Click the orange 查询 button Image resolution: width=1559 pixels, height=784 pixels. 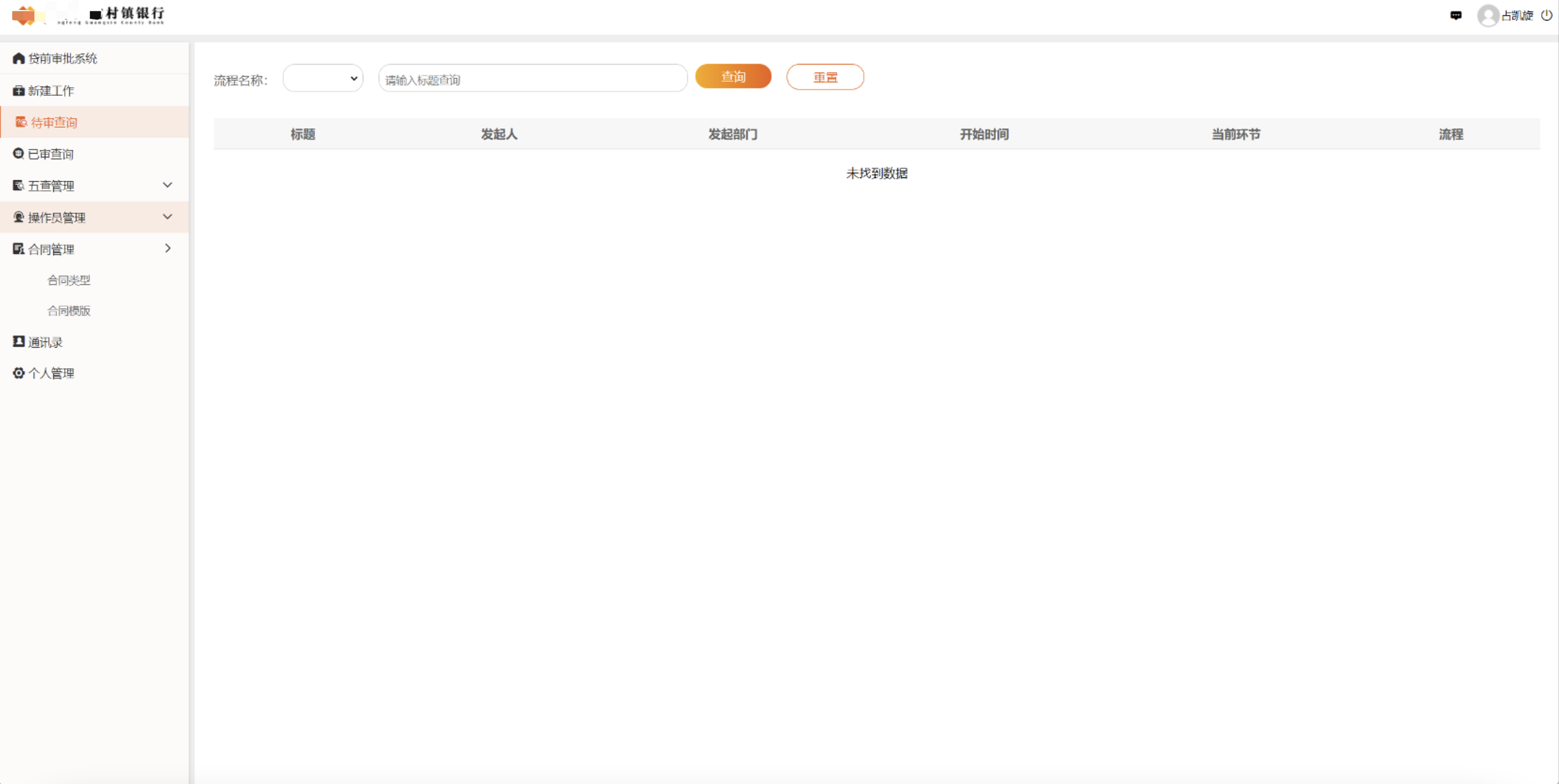point(733,77)
